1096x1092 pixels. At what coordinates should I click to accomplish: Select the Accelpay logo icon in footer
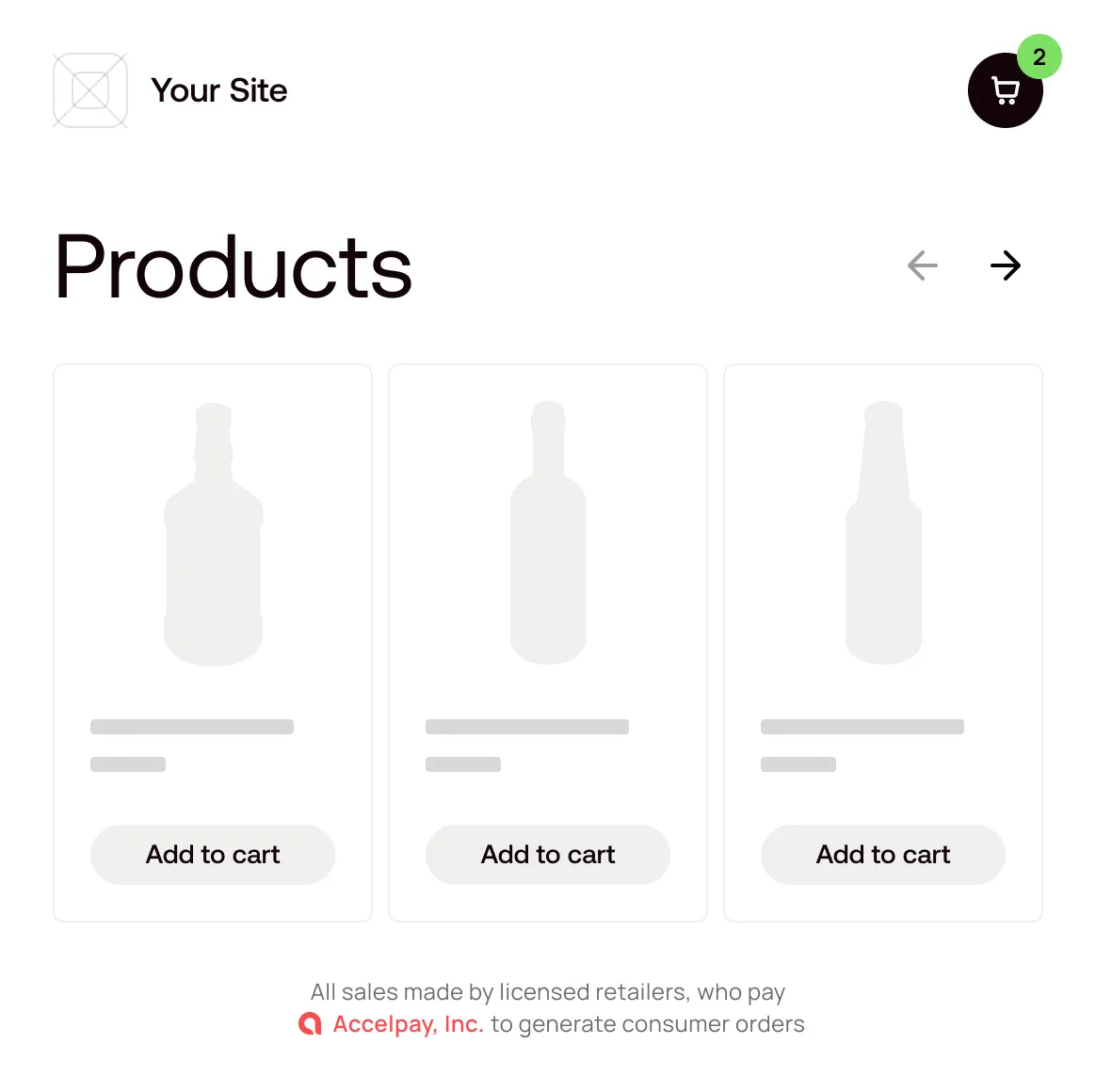click(311, 1023)
